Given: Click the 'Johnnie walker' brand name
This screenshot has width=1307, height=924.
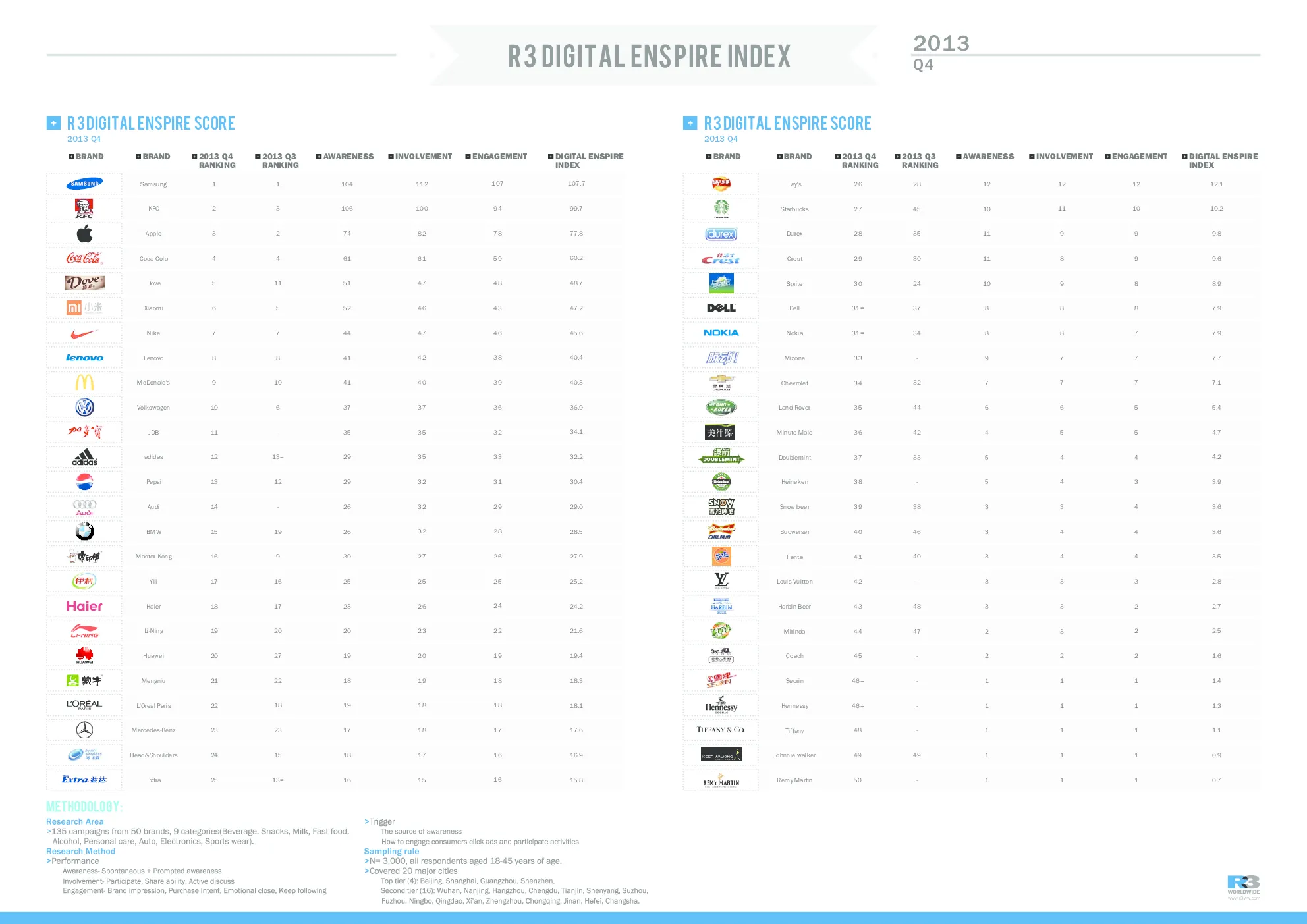Looking at the screenshot, I should 794,755.
